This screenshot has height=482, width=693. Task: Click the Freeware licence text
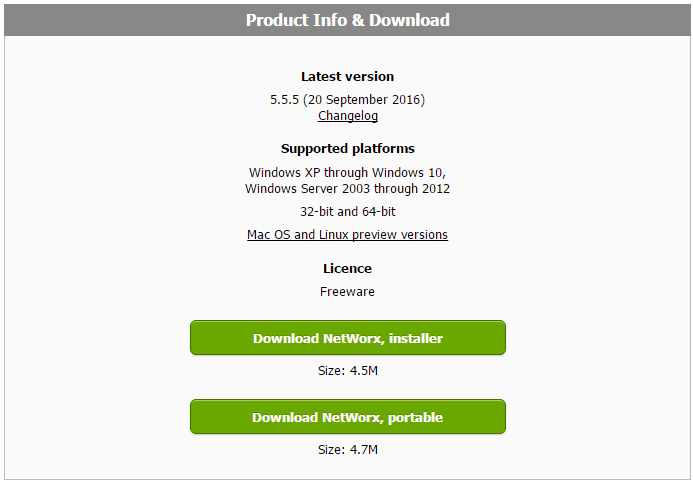click(x=347, y=292)
